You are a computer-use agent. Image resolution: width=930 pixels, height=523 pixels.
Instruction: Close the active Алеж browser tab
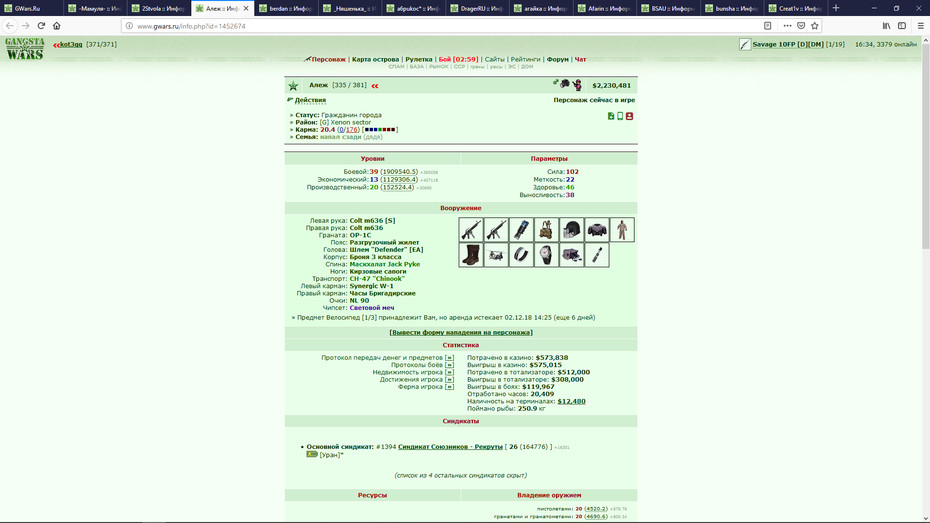pos(246,8)
